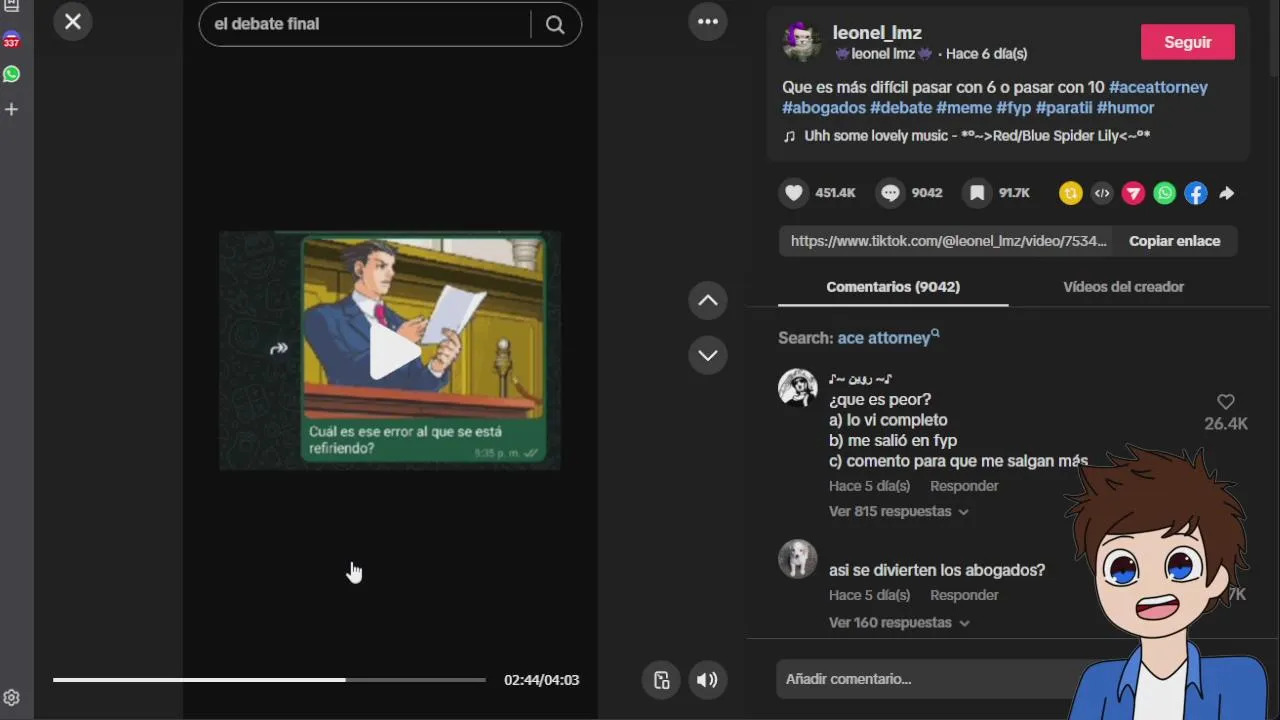Open the dog avatar commenter profile
The height and width of the screenshot is (720, 1280).
[798, 560]
